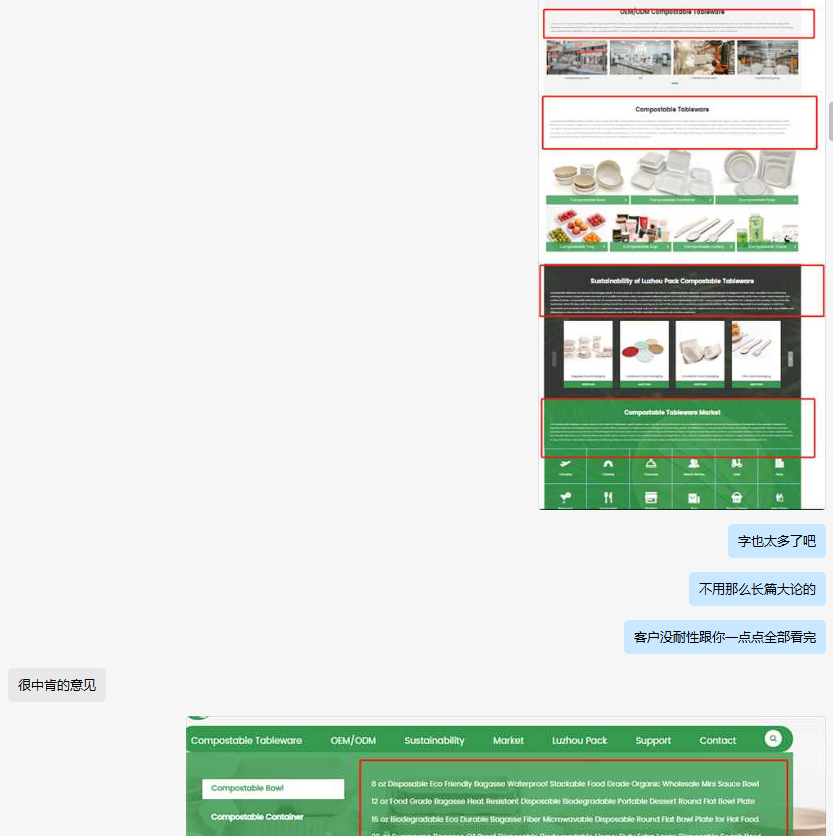Screen dimensions: 833x836
Task: Open the 12 oz Dessert Round Flat Bowl link
Action: click(x=562, y=801)
